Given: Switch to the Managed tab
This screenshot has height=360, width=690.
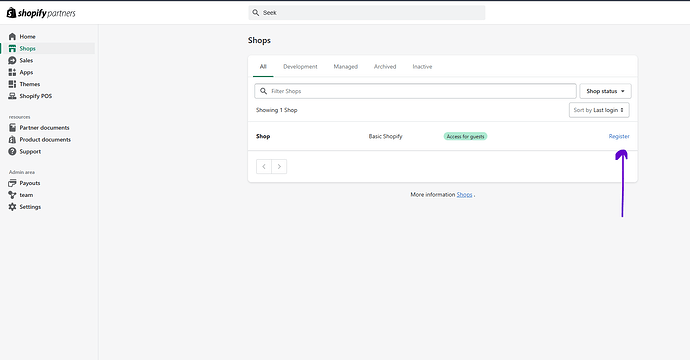Looking at the screenshot, I should pyautogui.click(x=345, y=66).
